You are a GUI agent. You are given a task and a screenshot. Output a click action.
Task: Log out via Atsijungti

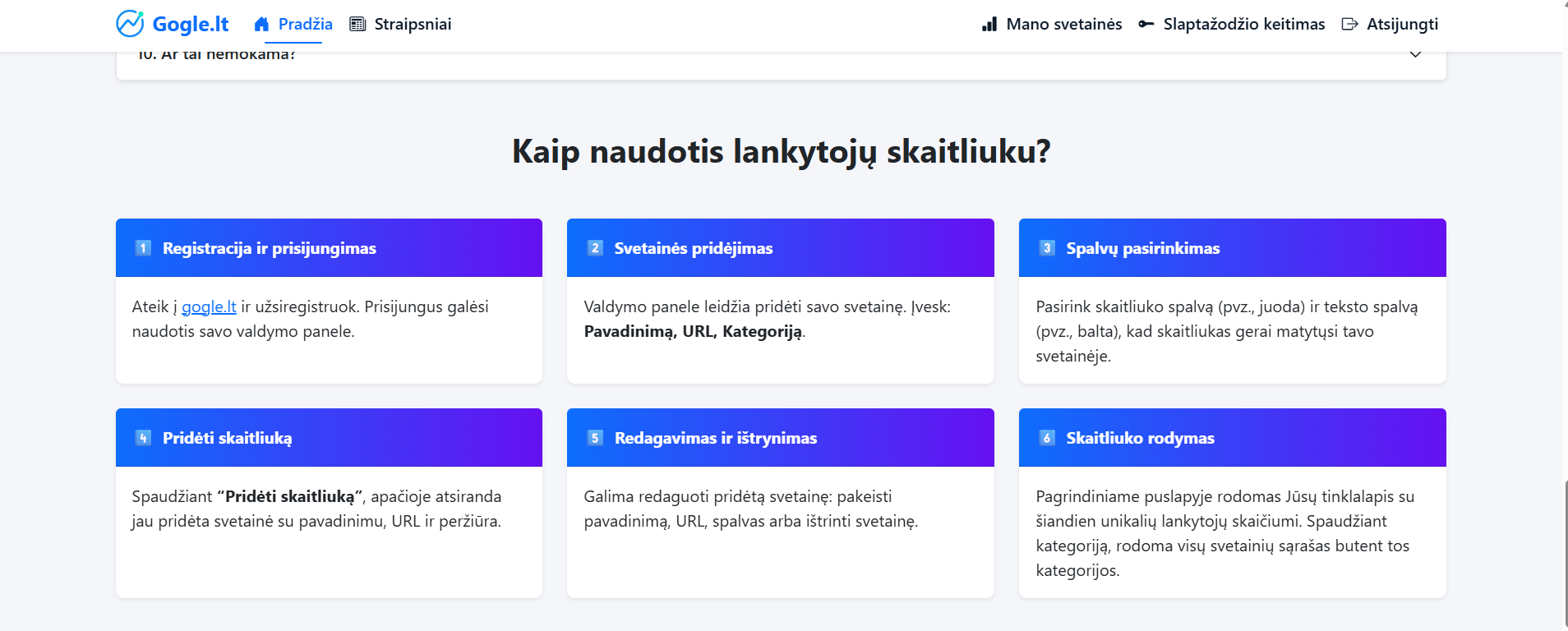[x=1402, y=24]
